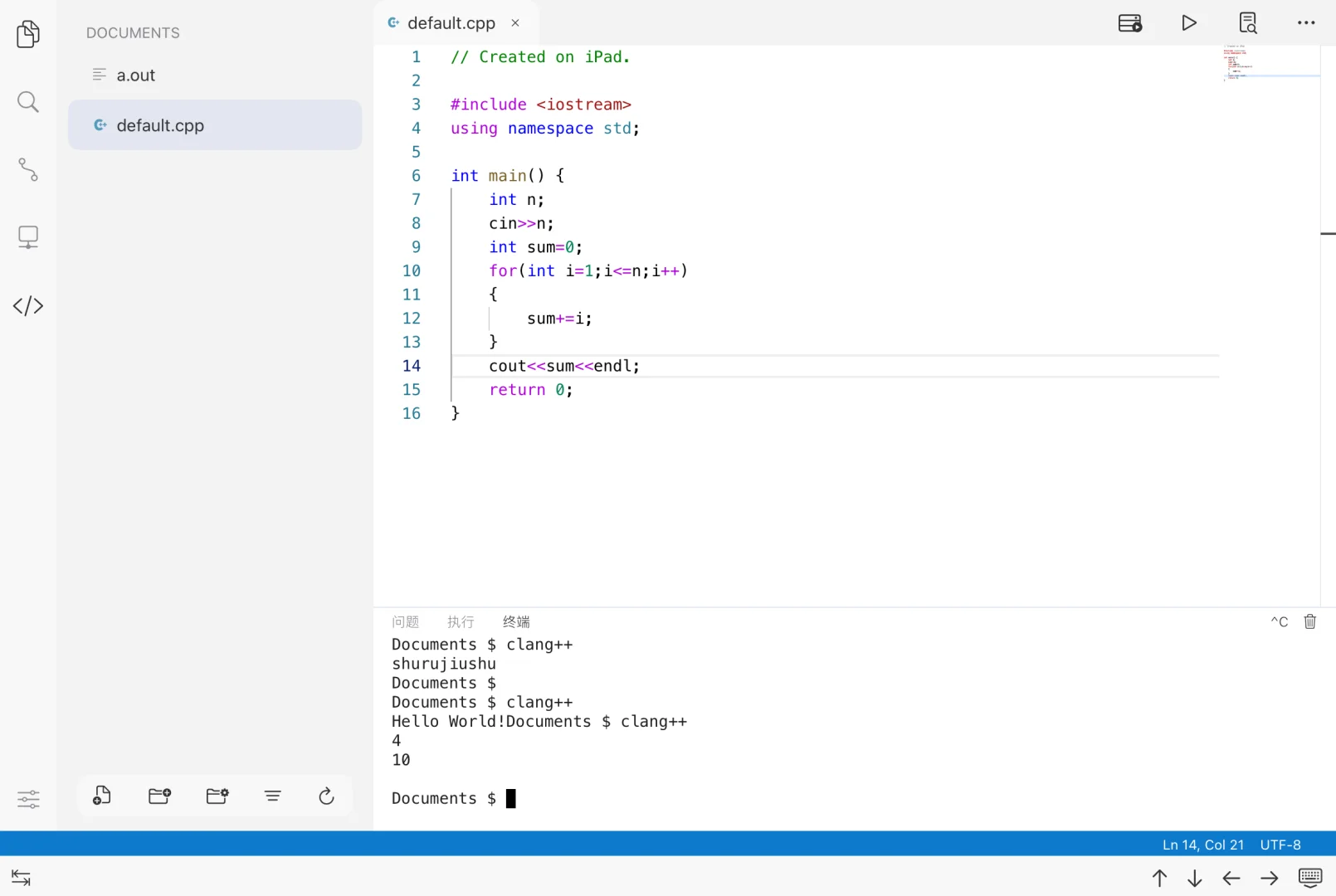Open the find-in-file document search icon
Image resolution: width=1336 pixels, height=896 pixels.
[1248, 22]
